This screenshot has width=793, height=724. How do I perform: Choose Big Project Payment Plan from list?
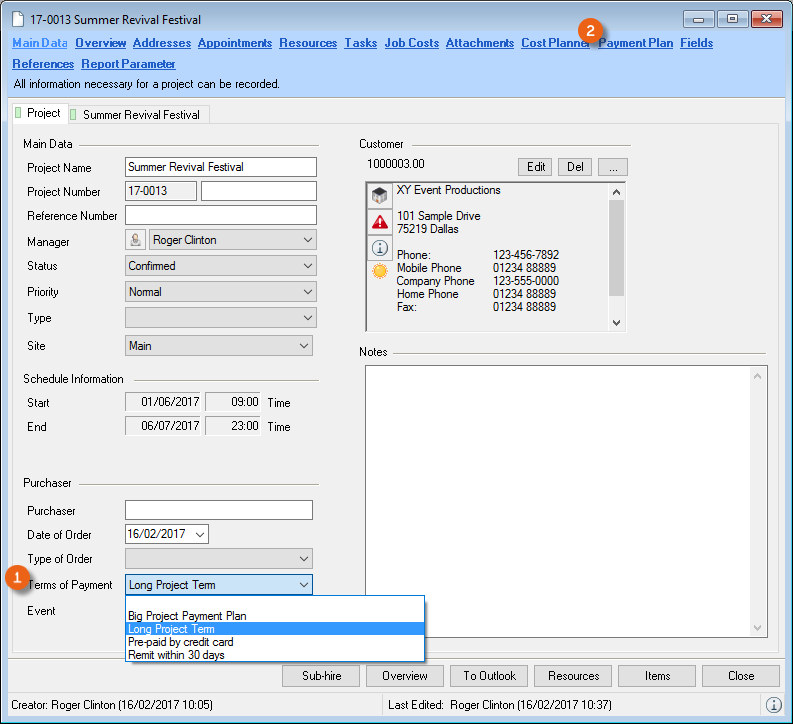point(187,616)
